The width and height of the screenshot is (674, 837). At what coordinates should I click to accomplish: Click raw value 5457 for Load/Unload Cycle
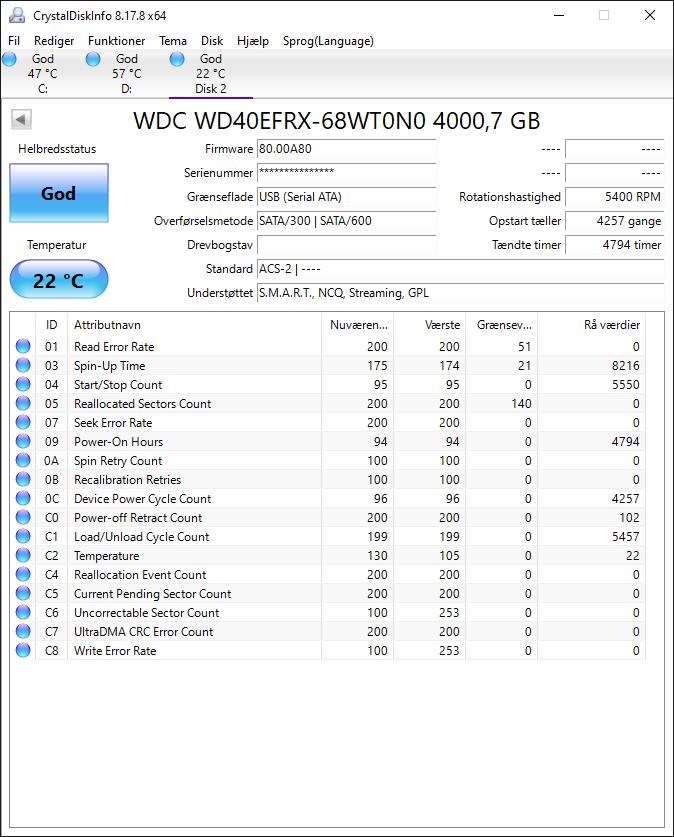(x=625, y=536)
